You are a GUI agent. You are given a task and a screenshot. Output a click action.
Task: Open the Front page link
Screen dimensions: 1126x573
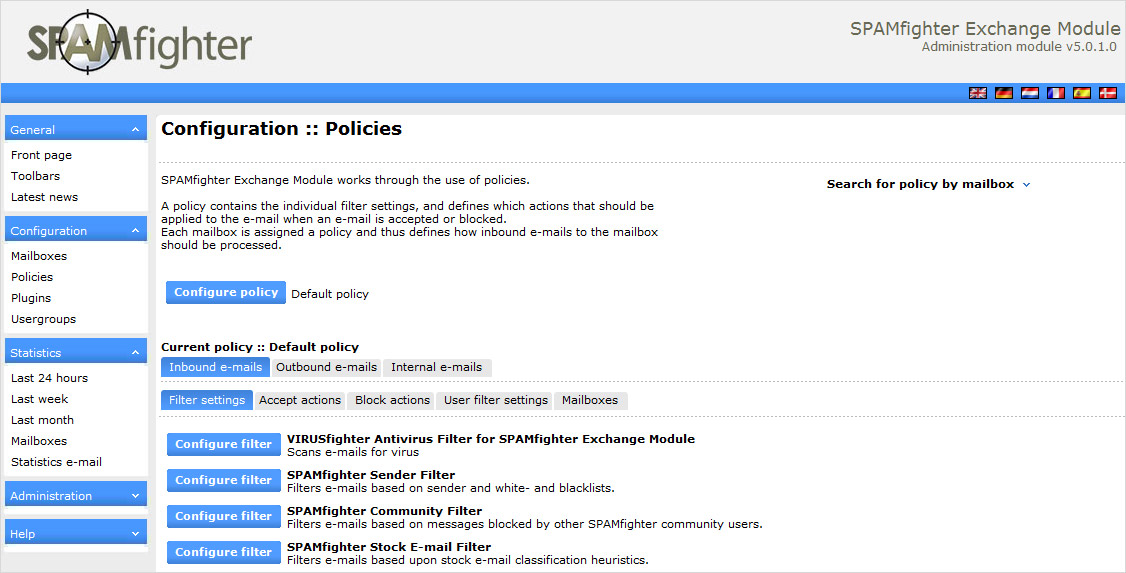tap(41, 155)
